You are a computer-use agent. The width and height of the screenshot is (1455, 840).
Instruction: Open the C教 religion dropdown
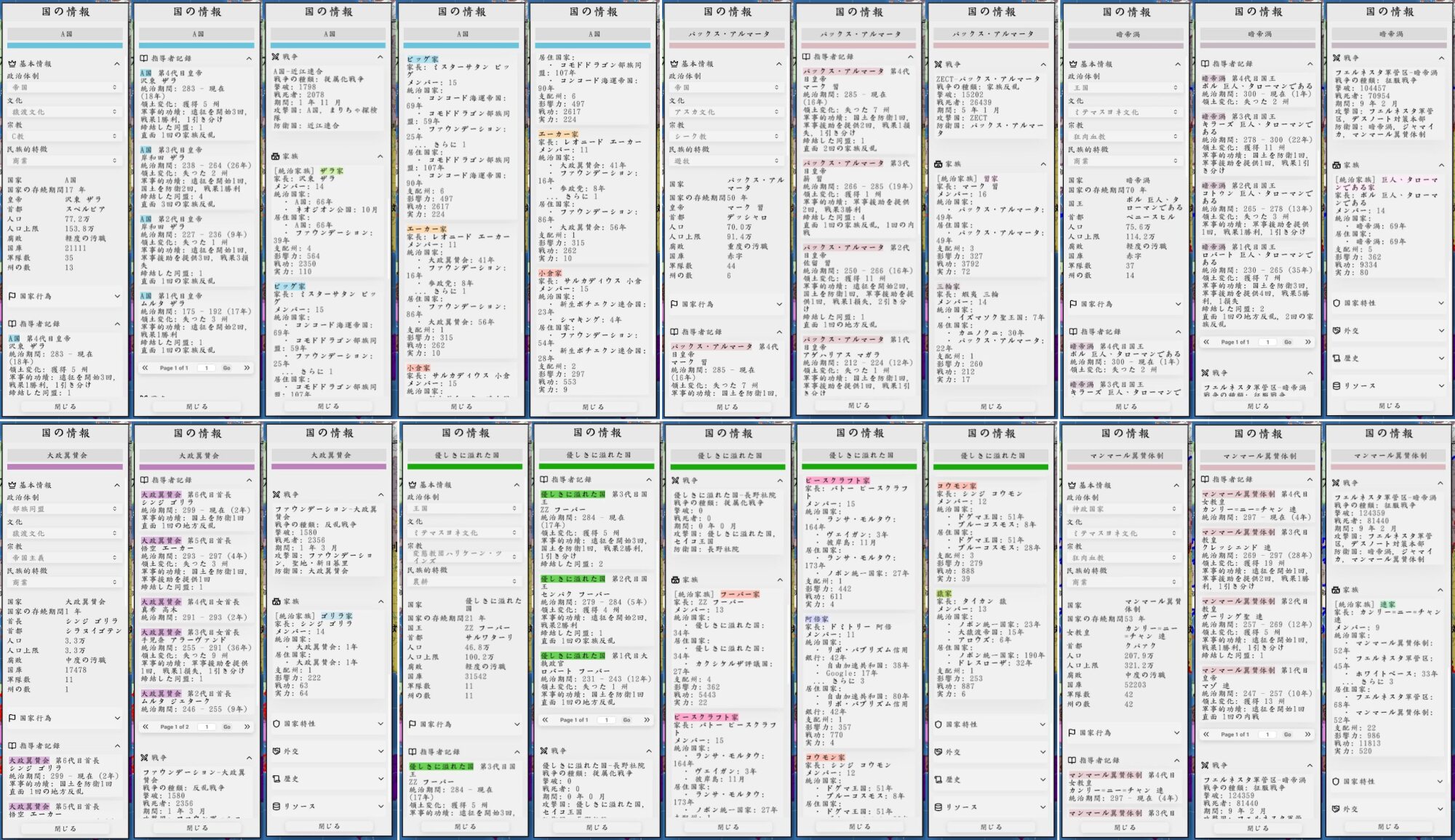64,136
